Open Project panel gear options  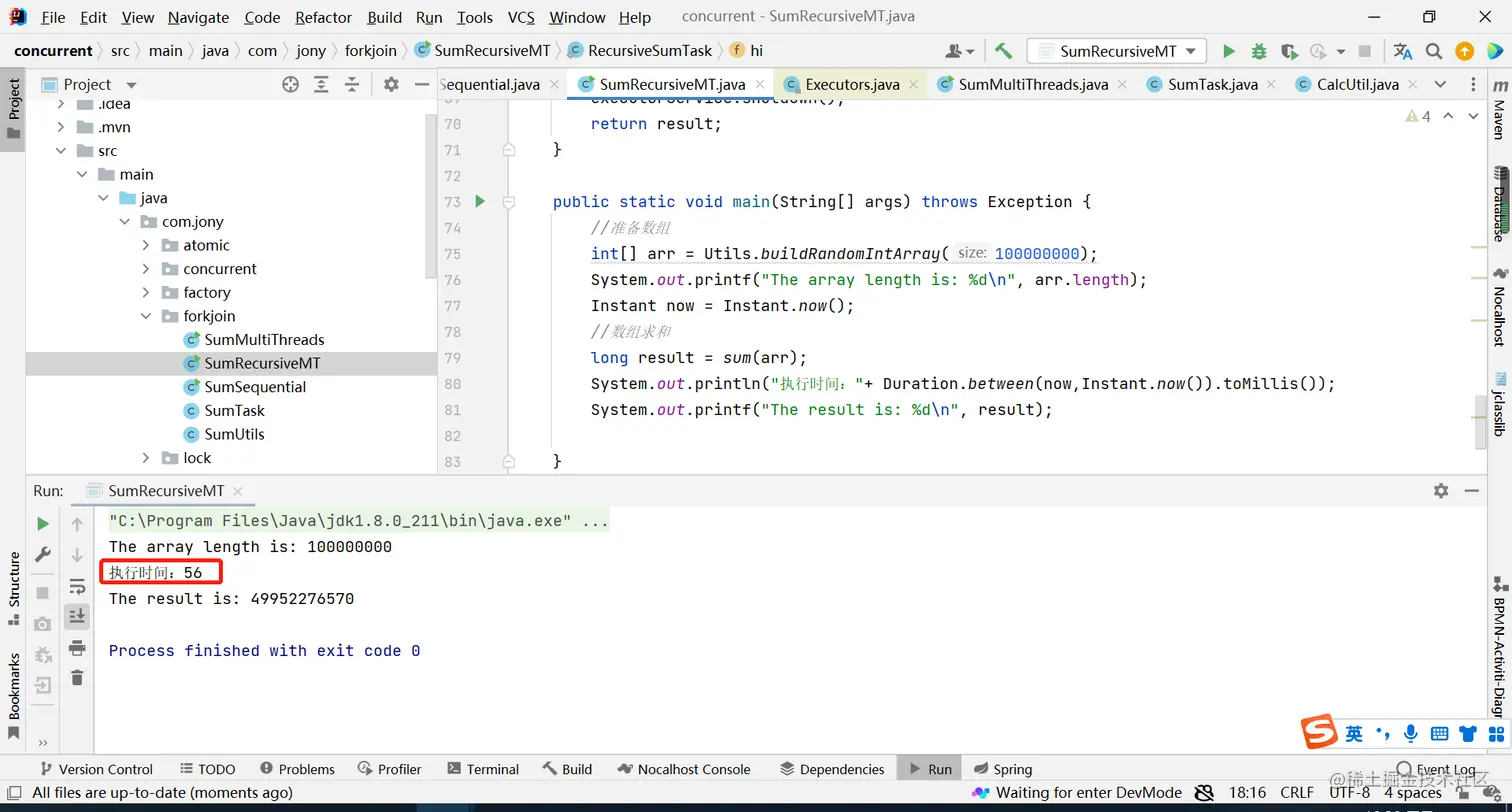pyautogui.click(x=391, y=85)
